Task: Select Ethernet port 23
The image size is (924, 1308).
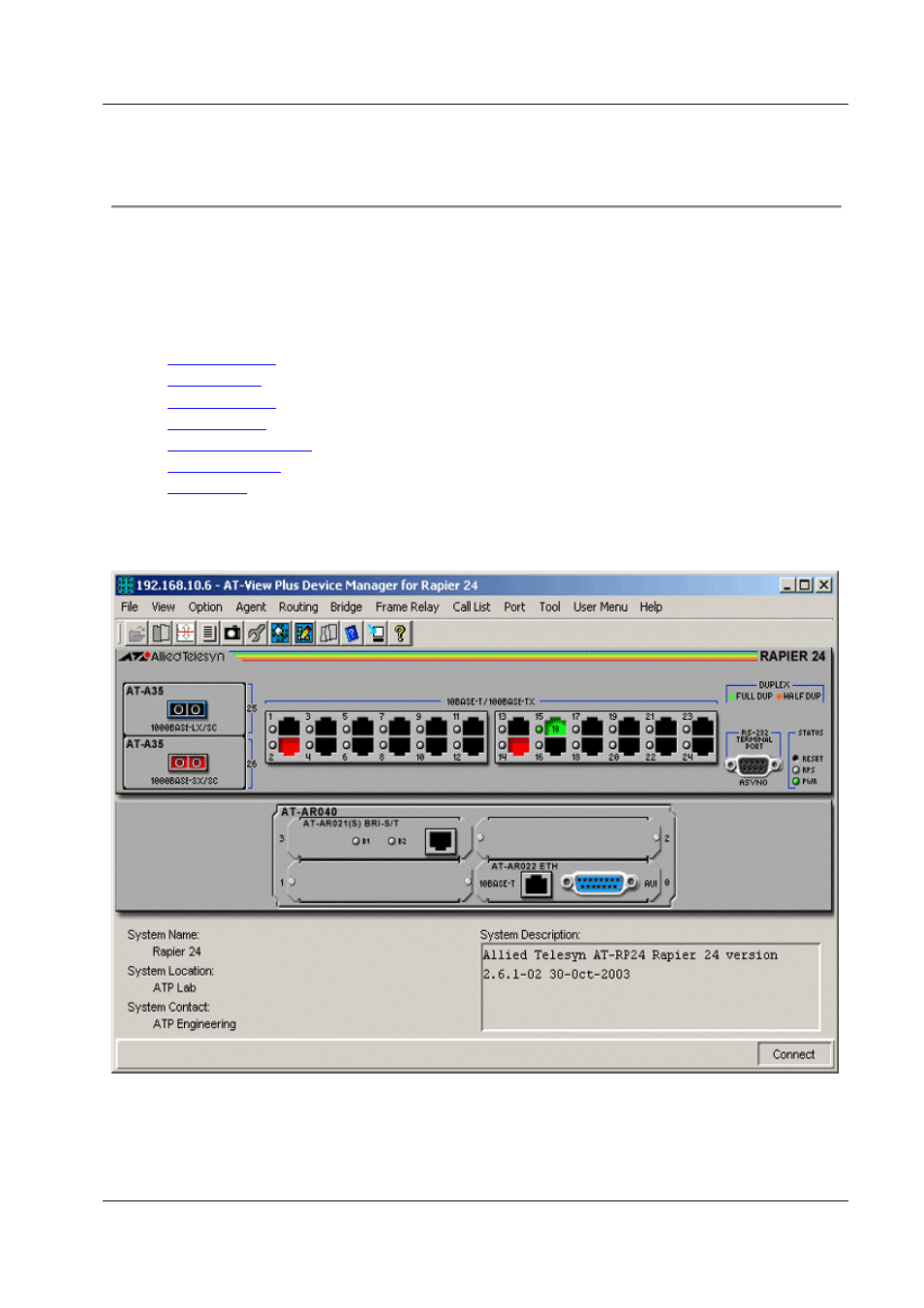Action: click(x=702, y=728)
